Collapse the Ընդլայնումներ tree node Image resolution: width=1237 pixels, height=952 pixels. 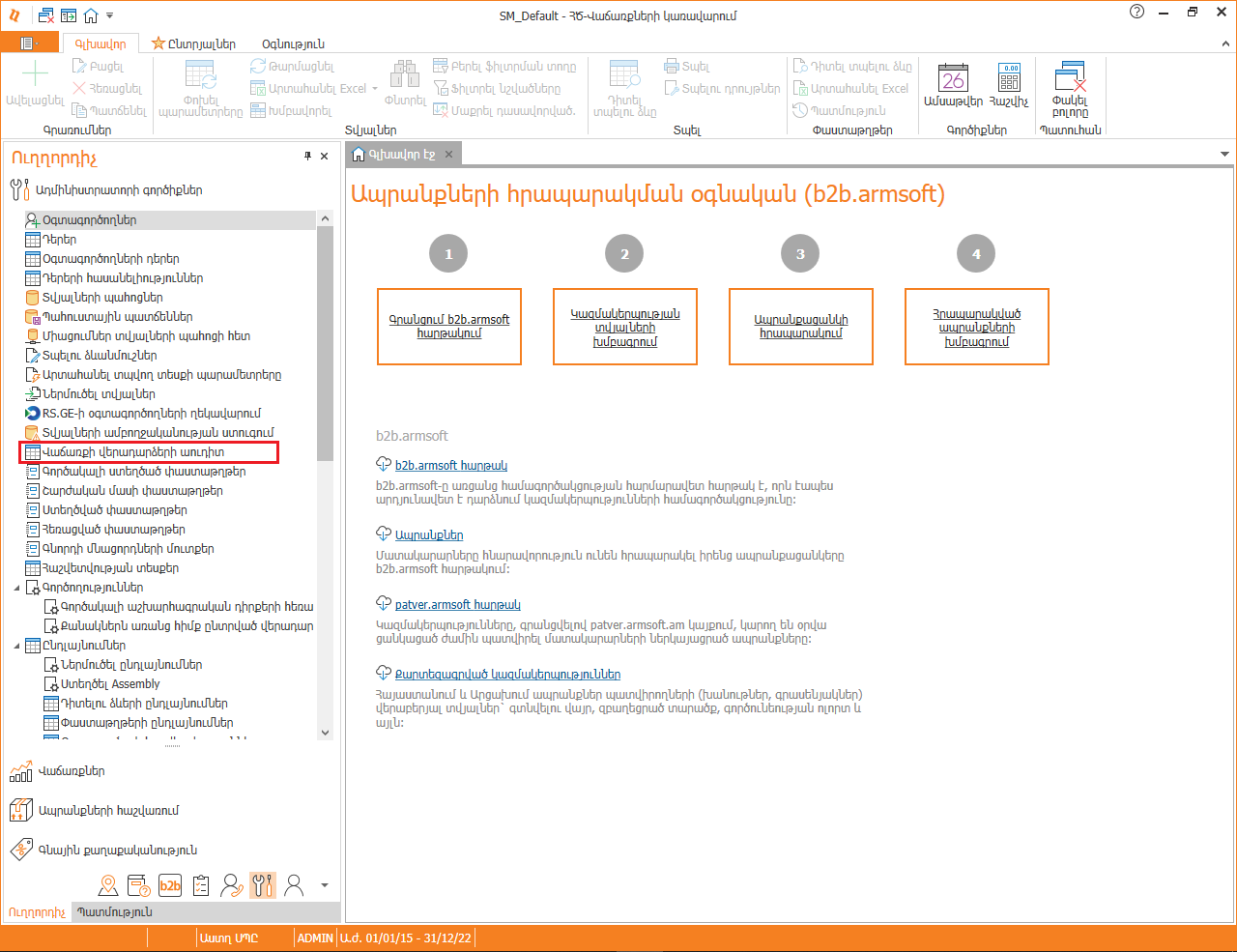coord(16,646)
